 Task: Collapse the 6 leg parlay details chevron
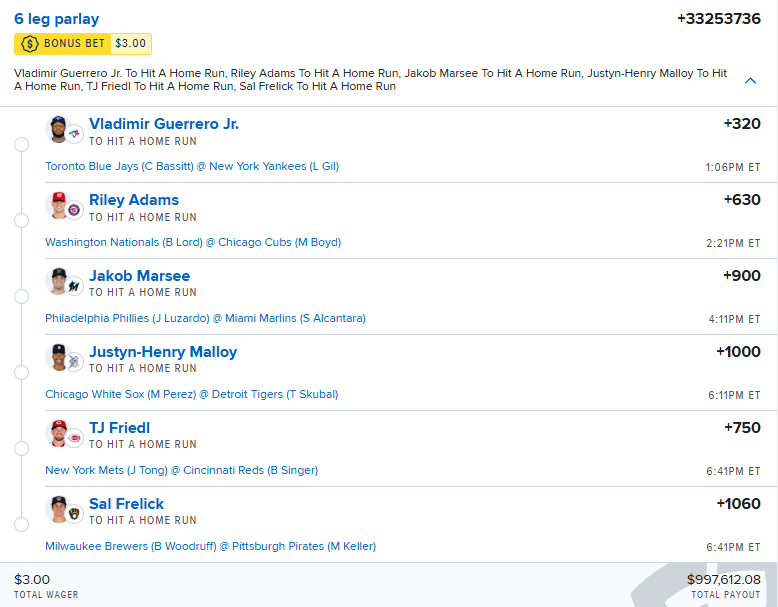(750, 80)
